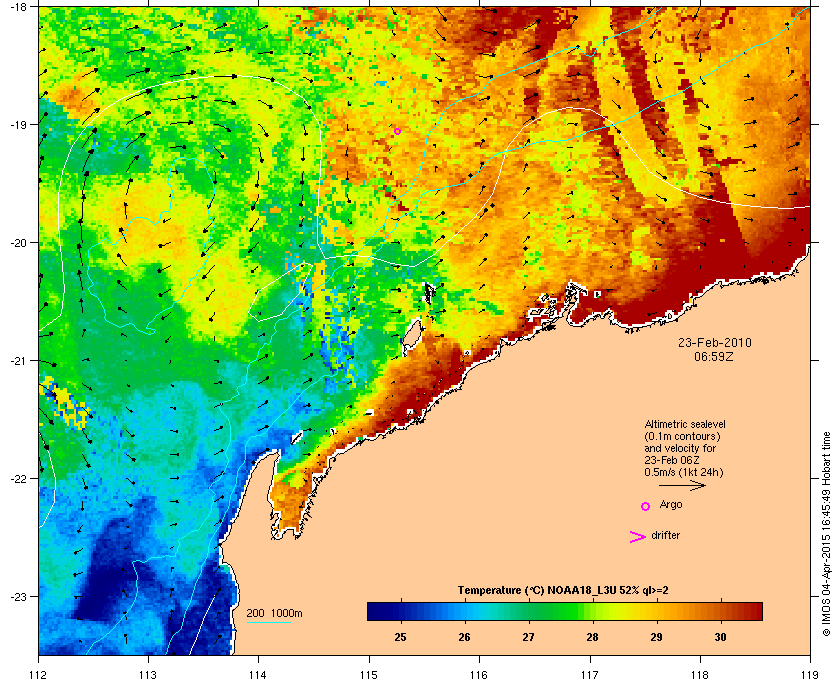Click the colorbar tick label 29
This screenshot has height=680, width=840.
coord(656,637)
